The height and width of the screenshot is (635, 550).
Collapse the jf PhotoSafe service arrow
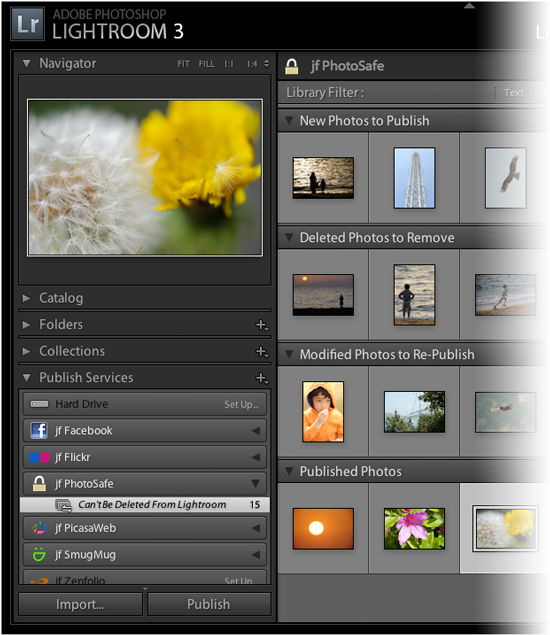click(256, 484)
